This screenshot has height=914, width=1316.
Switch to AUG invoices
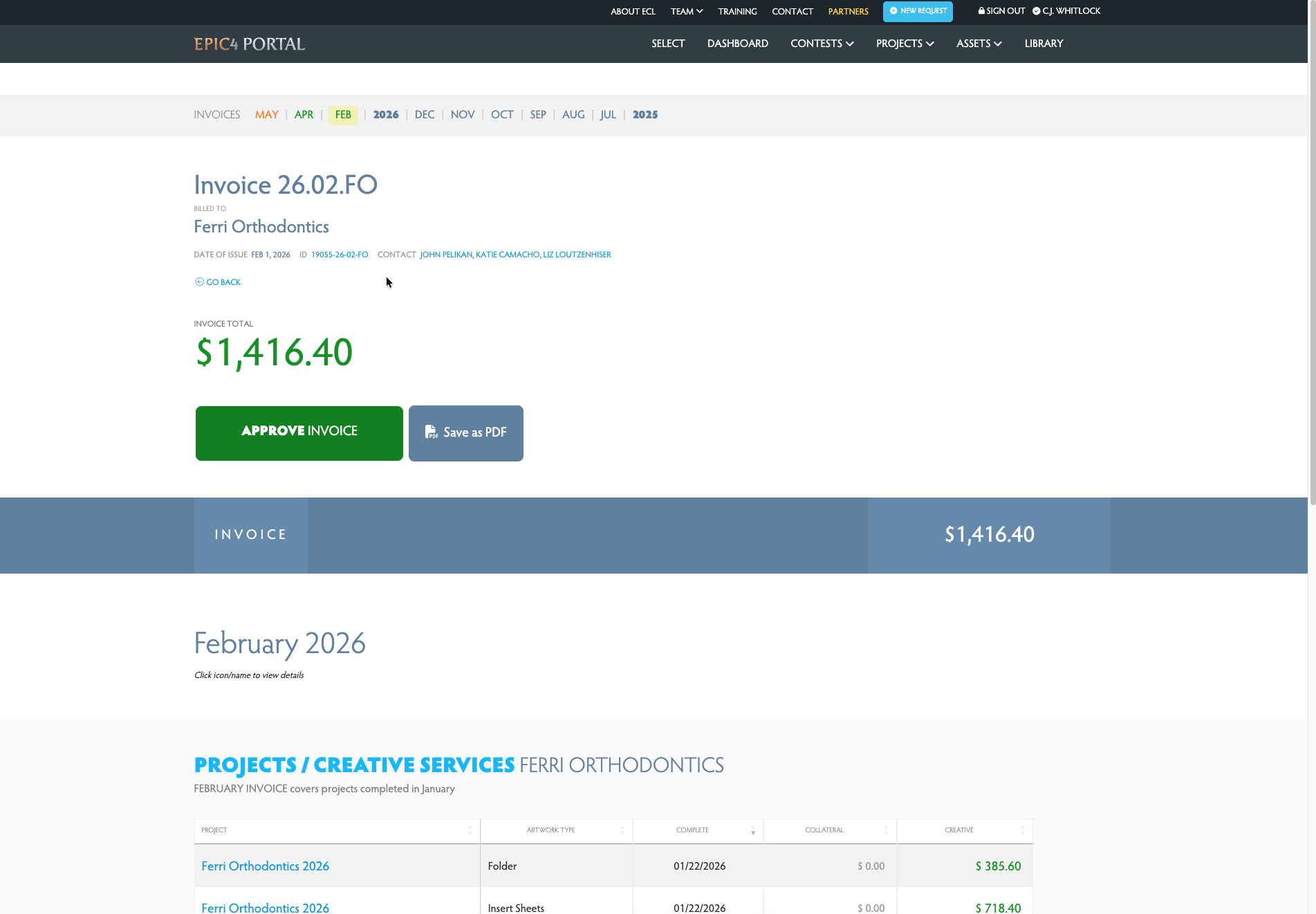[x=573, y=115]
